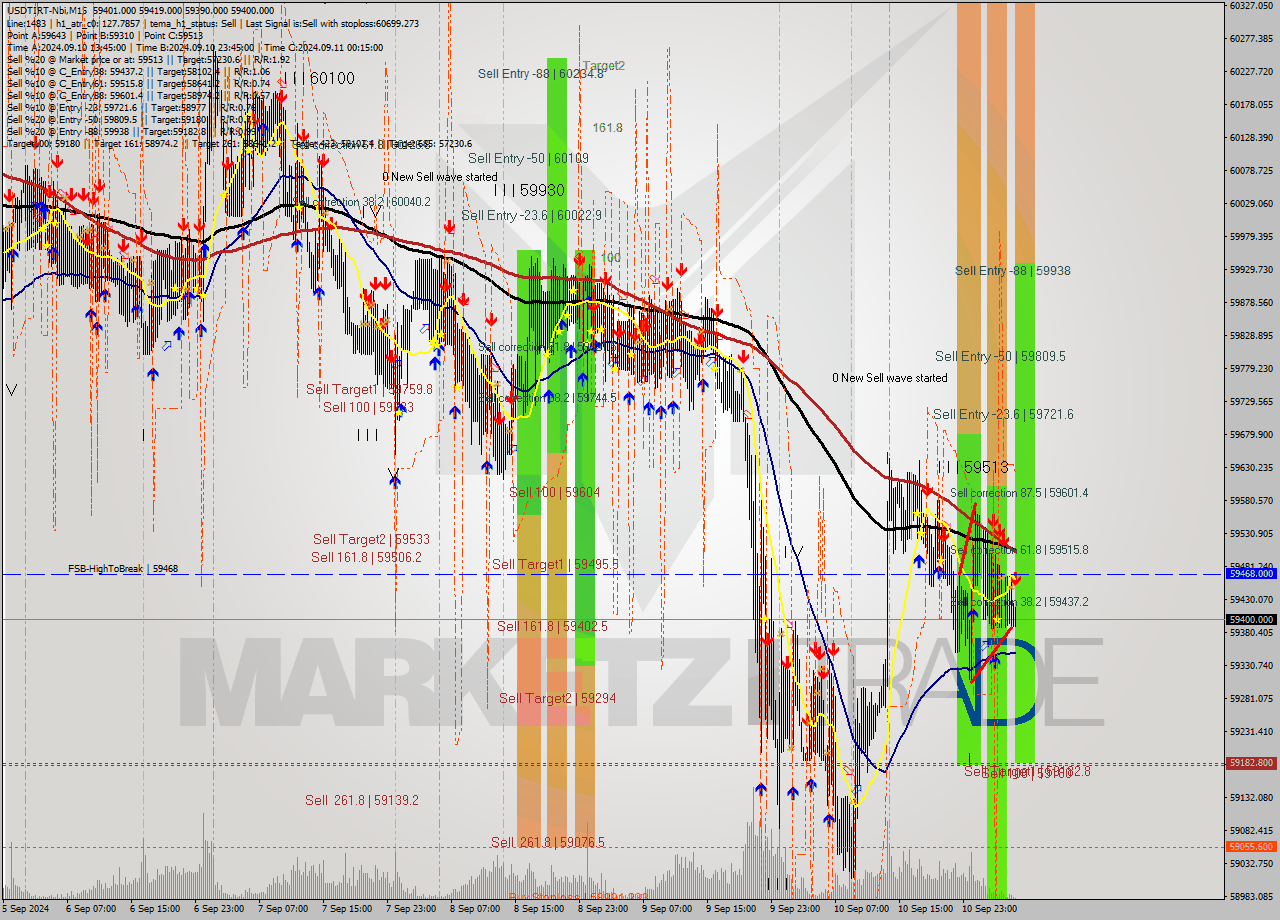1280x920 pixels.
Task: Click the '6 Sep 15:00' time axis label
Action: [x=153, y=909]
